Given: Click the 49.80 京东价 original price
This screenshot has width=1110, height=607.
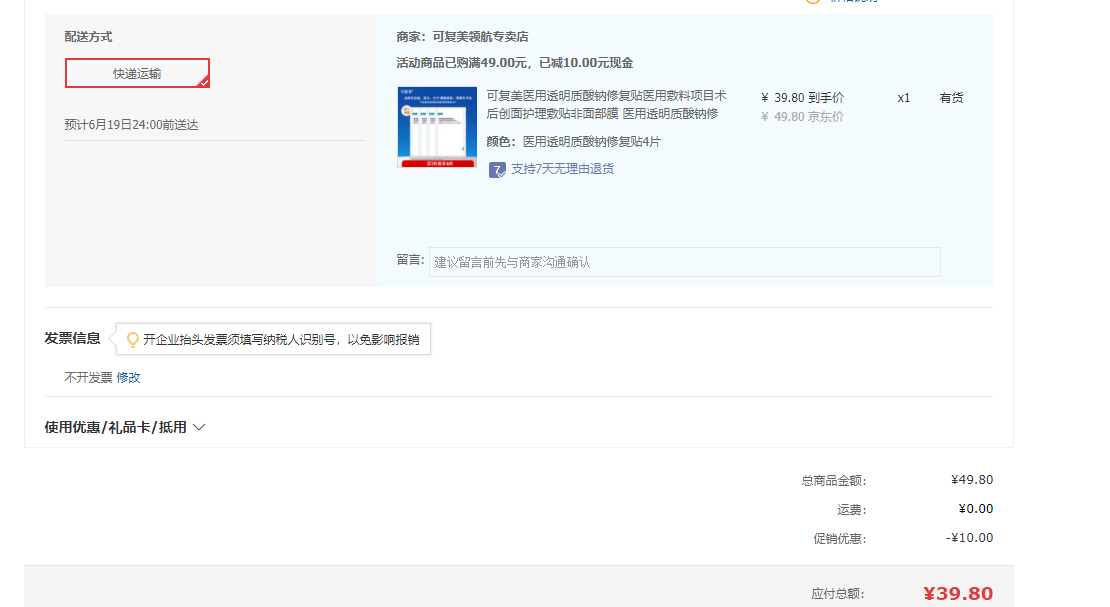Looking at the screenshot, I should coord(802,117).
